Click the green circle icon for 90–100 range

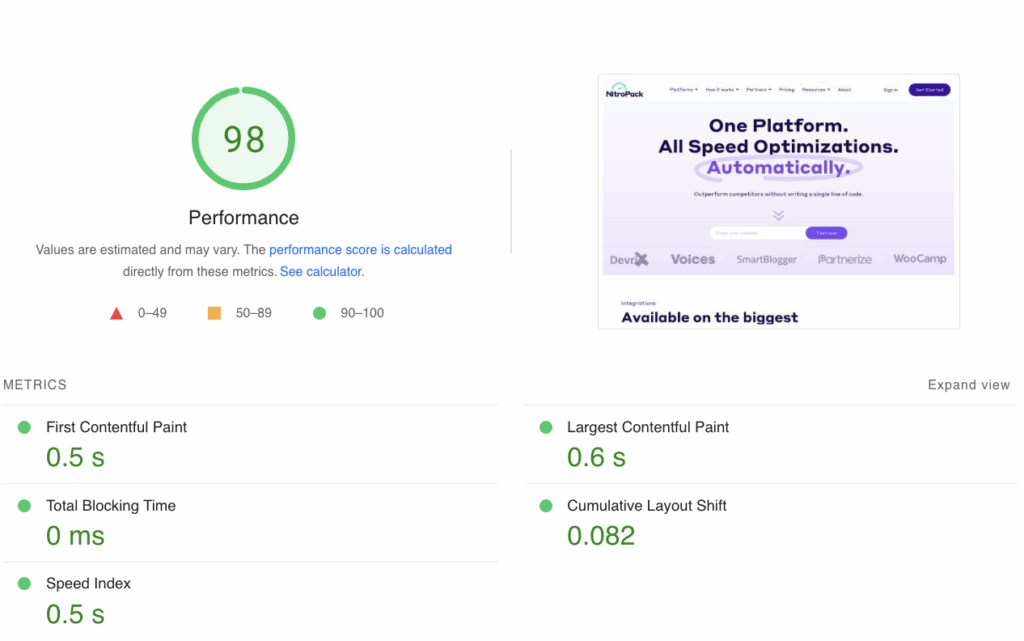(319, 312)
